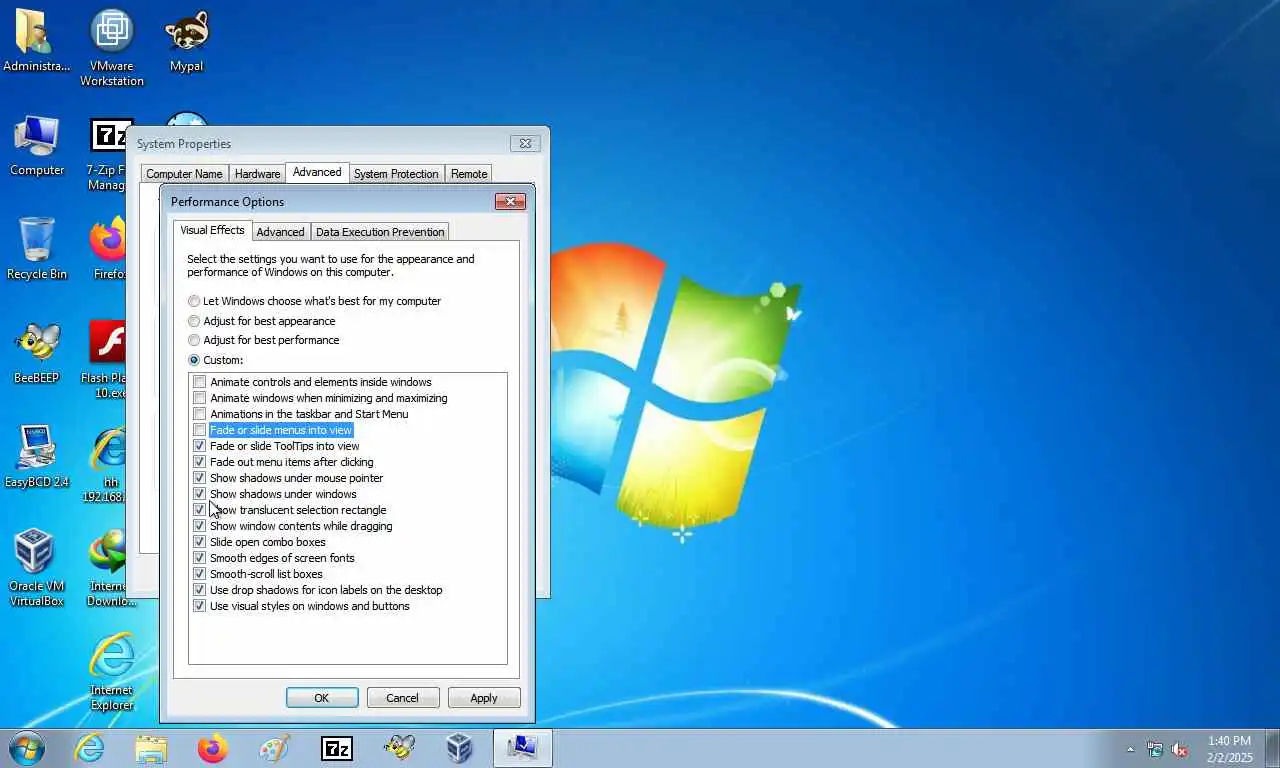Show hidden tray icons arrow

tap(1131, 749)
